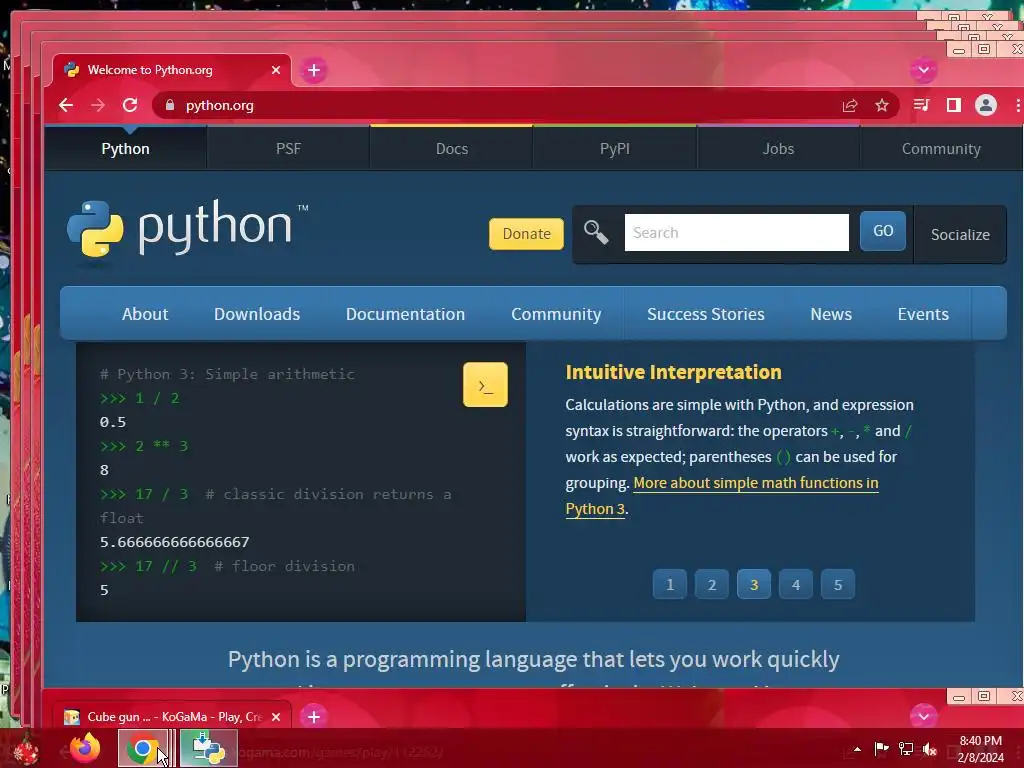Open the Events menu
The image size is (1024, 768).
pos(923,314)
